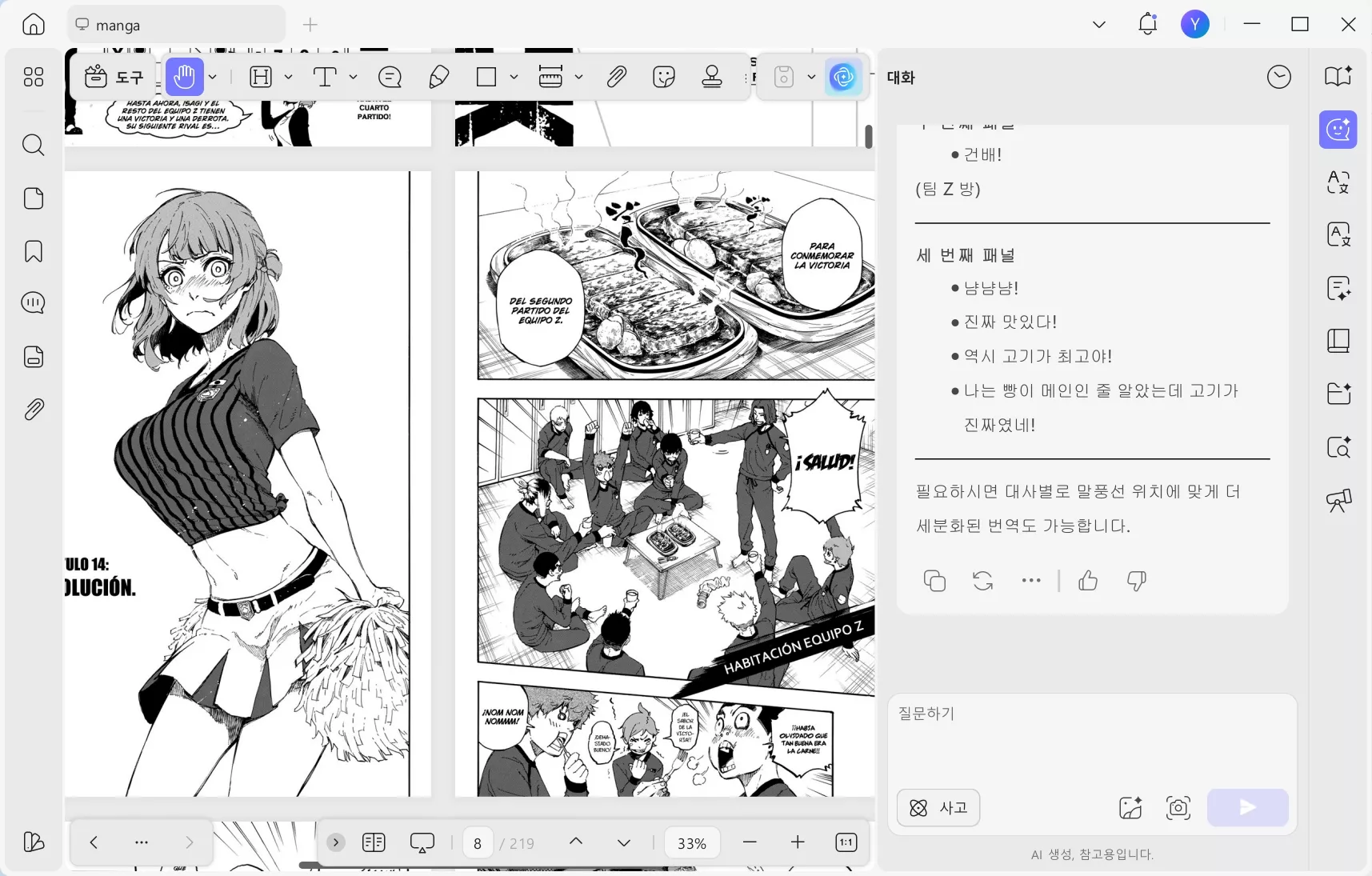The width and height of the screenshot is (1372, 876).
Task: Expand the save options dropdown
Action: (811, 77)
